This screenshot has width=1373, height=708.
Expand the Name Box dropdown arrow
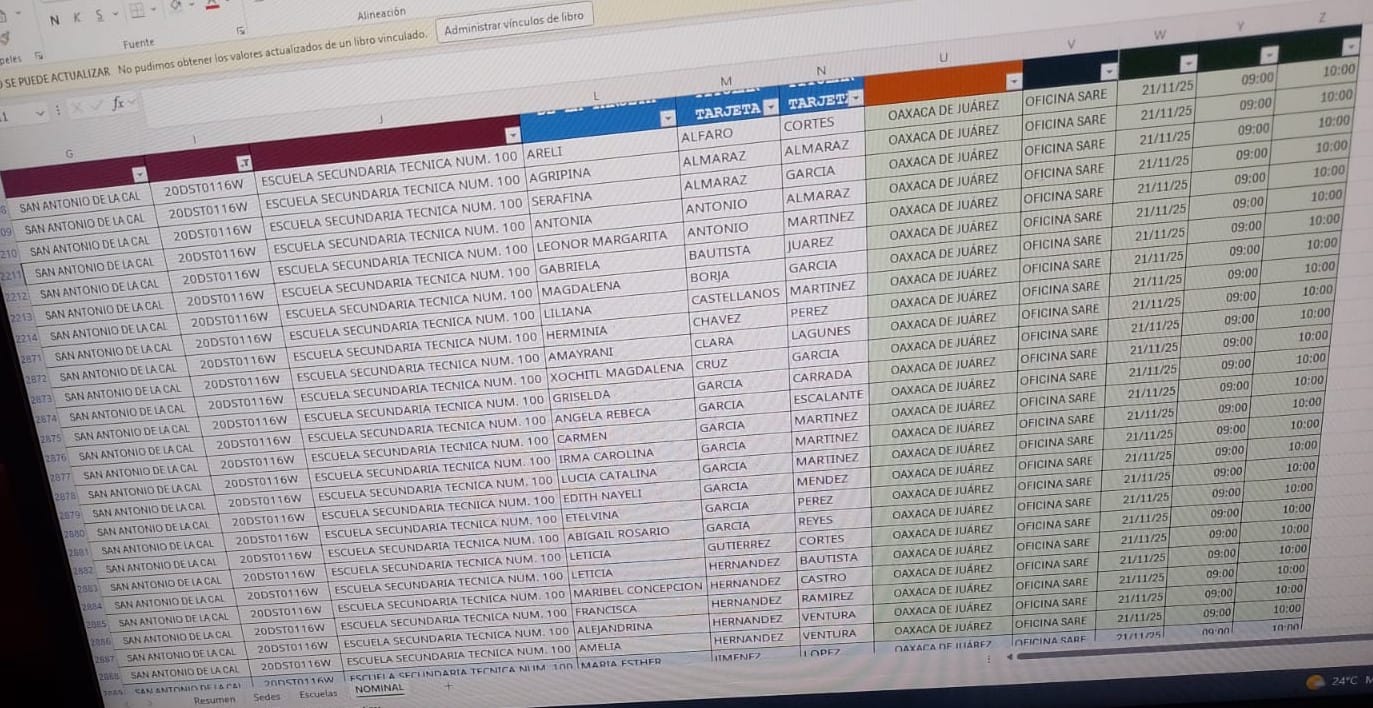[x=41, y=111]
